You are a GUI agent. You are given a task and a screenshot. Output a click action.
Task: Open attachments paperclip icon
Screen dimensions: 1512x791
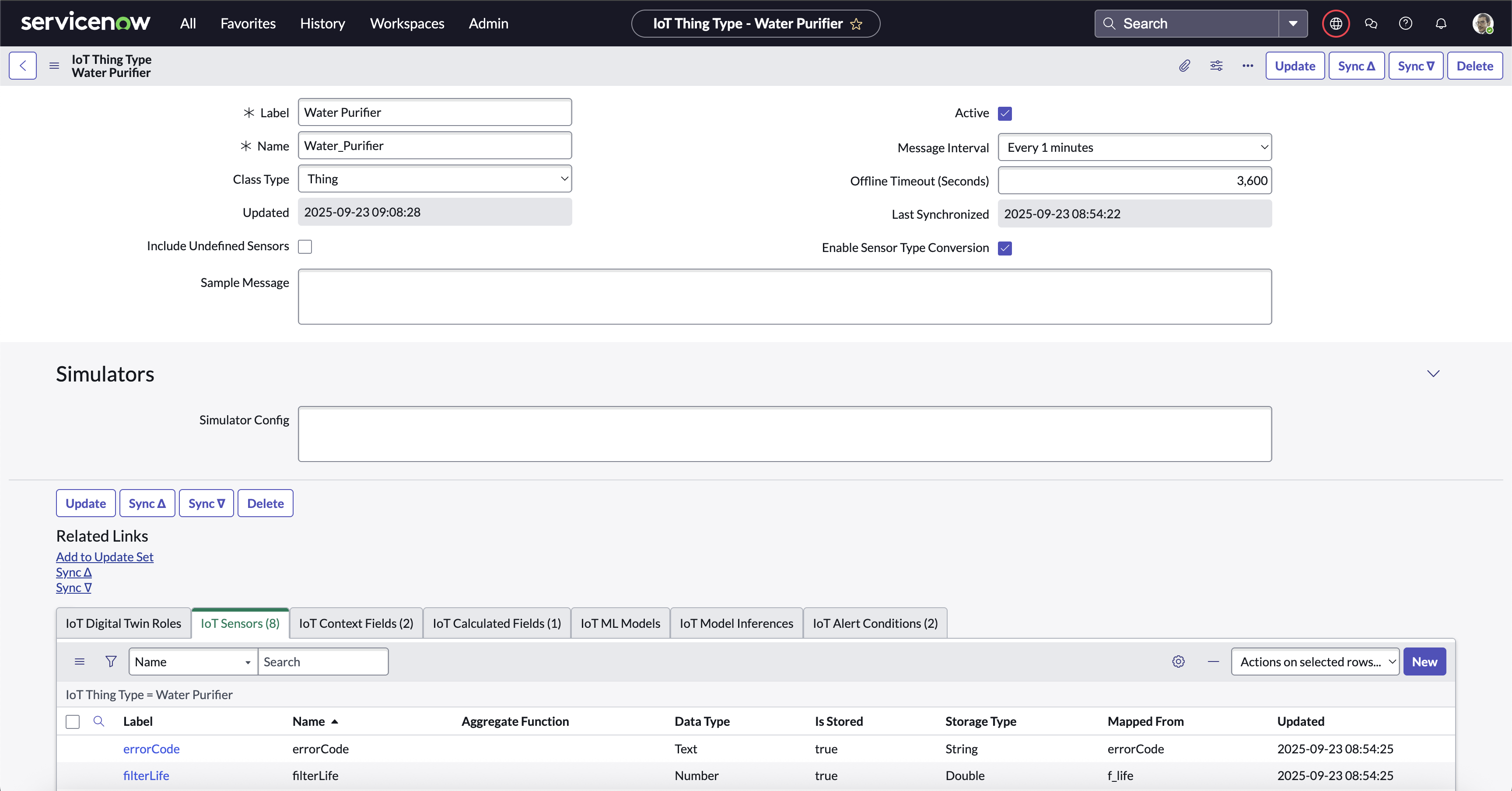1184,66
